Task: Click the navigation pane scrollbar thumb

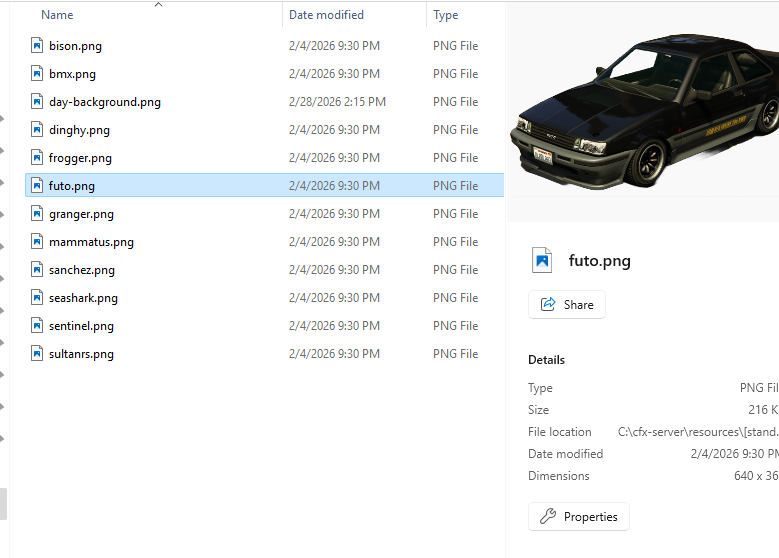Action: point(3,504)
